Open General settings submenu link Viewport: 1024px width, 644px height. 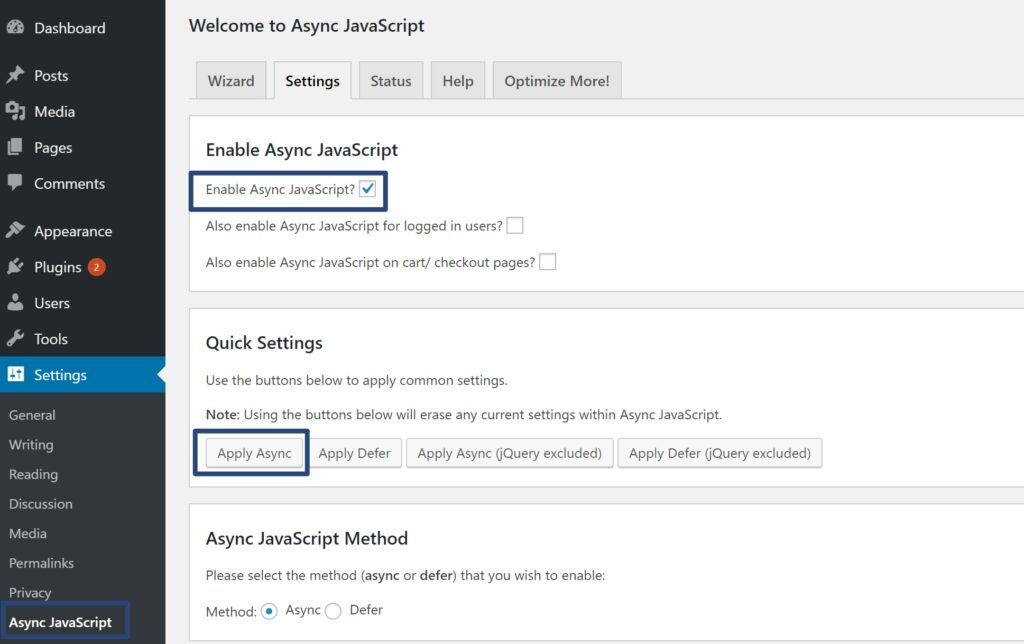pos(32,415)
